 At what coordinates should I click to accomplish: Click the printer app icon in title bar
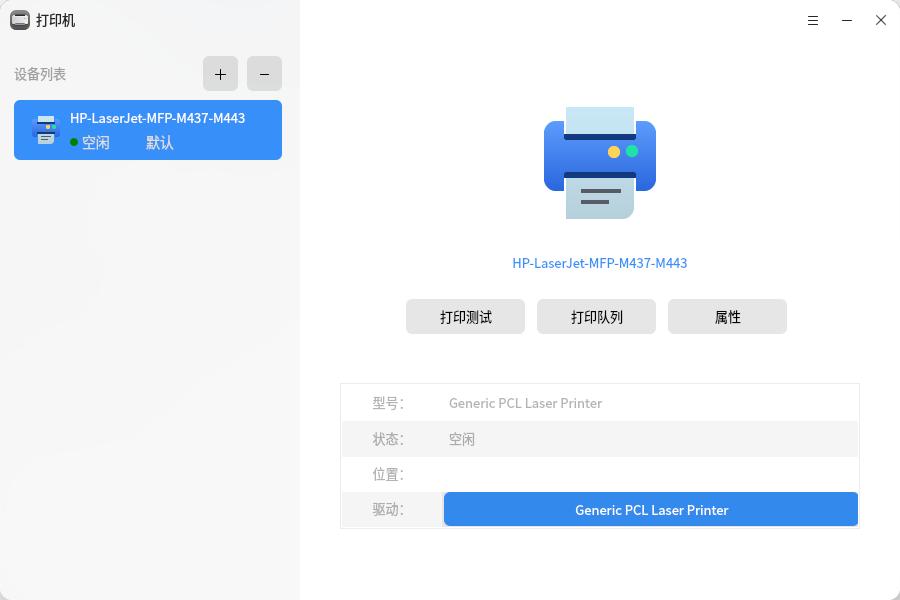point(20,20)
